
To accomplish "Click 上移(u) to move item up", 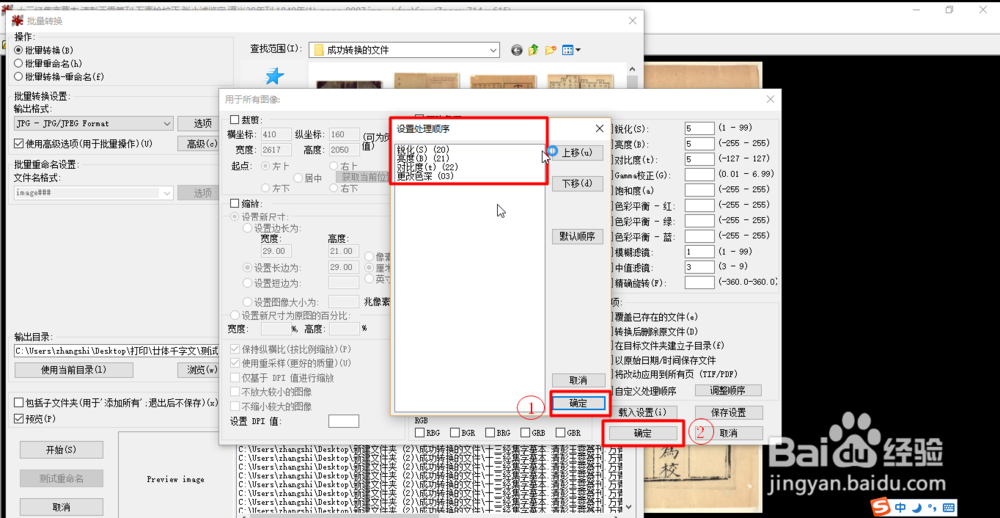I will click(578, 153).
